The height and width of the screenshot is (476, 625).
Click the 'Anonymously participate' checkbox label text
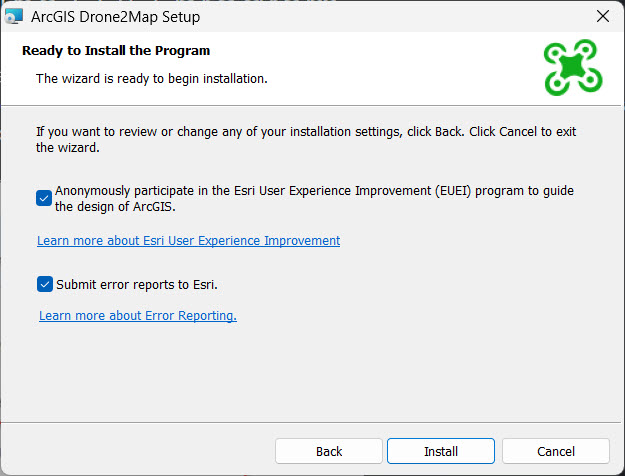pyautogui.click(x=314, y=199)
